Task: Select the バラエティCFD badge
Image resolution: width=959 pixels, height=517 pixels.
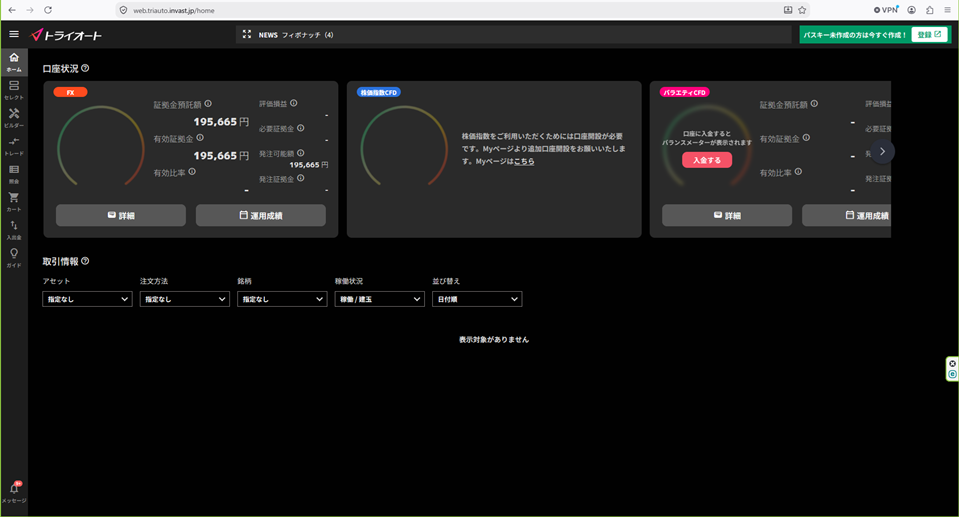Action: point(684,92)
